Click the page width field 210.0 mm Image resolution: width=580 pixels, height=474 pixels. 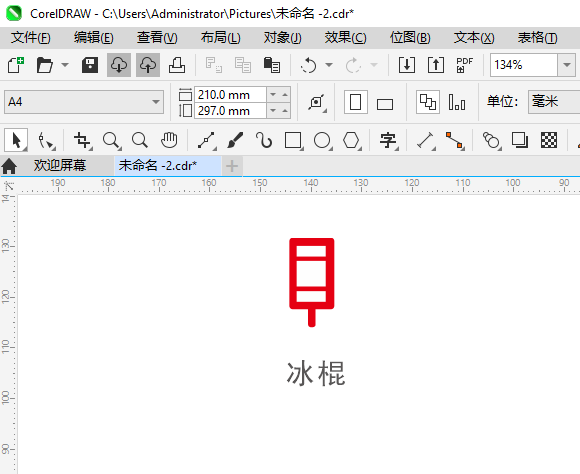(x=230, y=95)
